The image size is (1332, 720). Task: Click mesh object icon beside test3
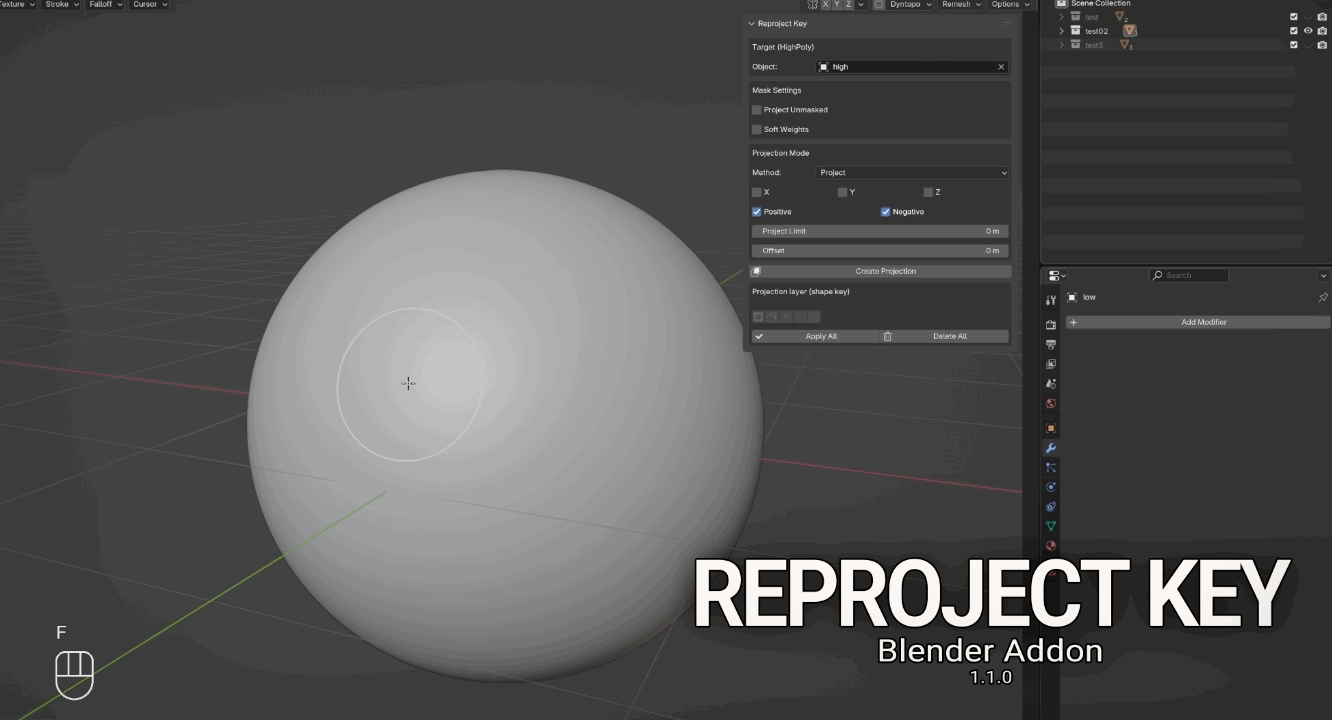(1125, 45)
